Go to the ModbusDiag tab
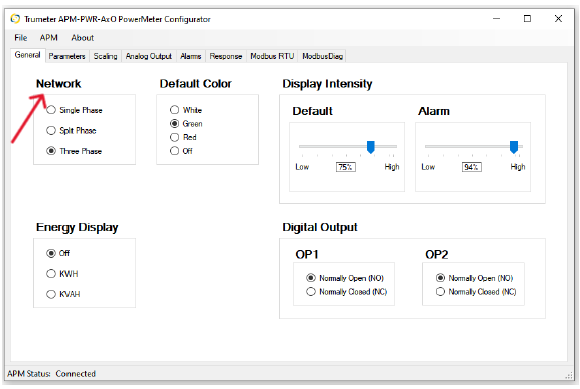Viewport: 580px width, 389px height. 322,56
